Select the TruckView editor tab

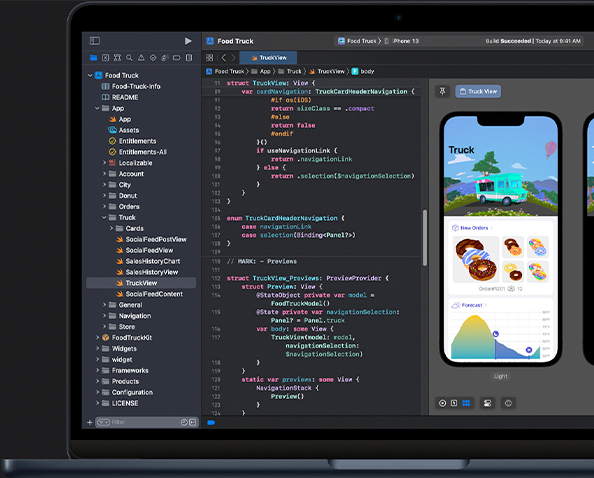269,58
